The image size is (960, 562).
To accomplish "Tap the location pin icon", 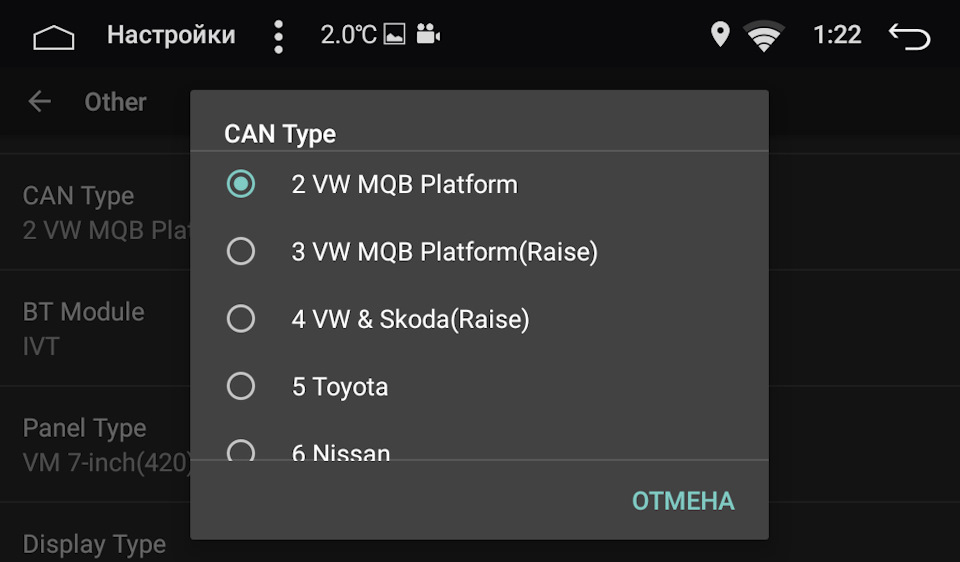I will coord(720,35).
